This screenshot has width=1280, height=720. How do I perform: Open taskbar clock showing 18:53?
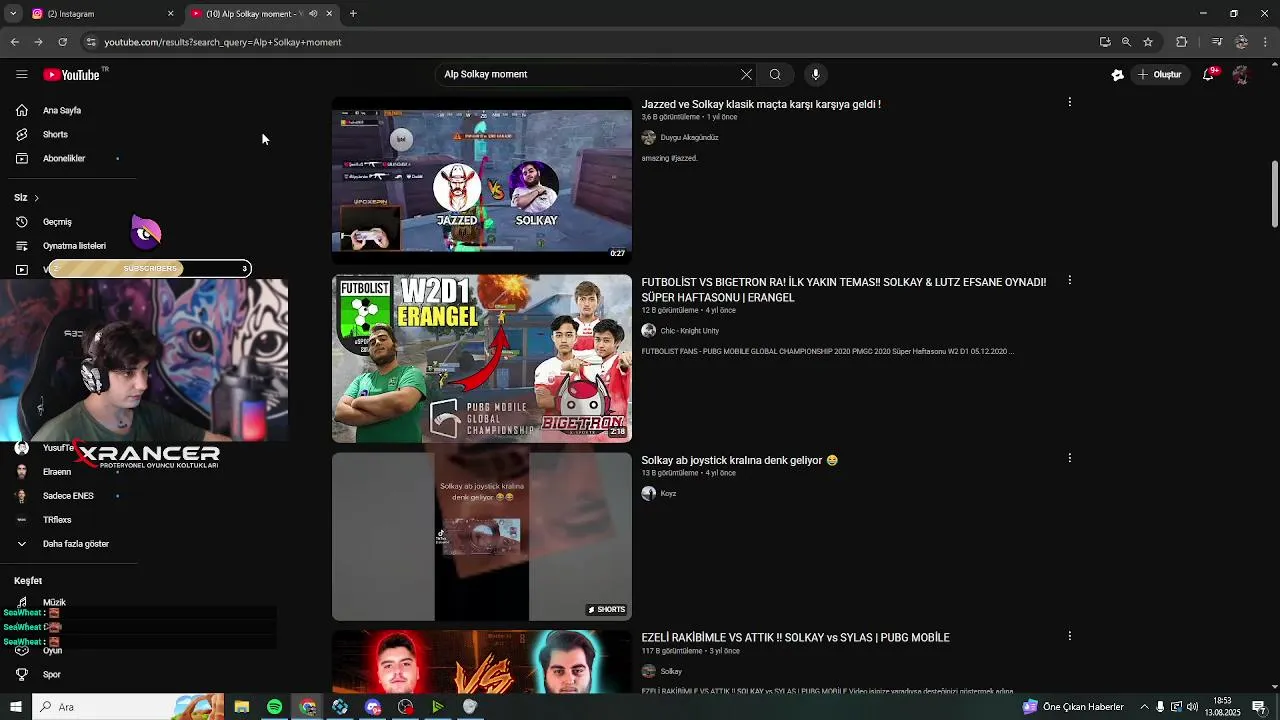click(x=1223, y=707)
